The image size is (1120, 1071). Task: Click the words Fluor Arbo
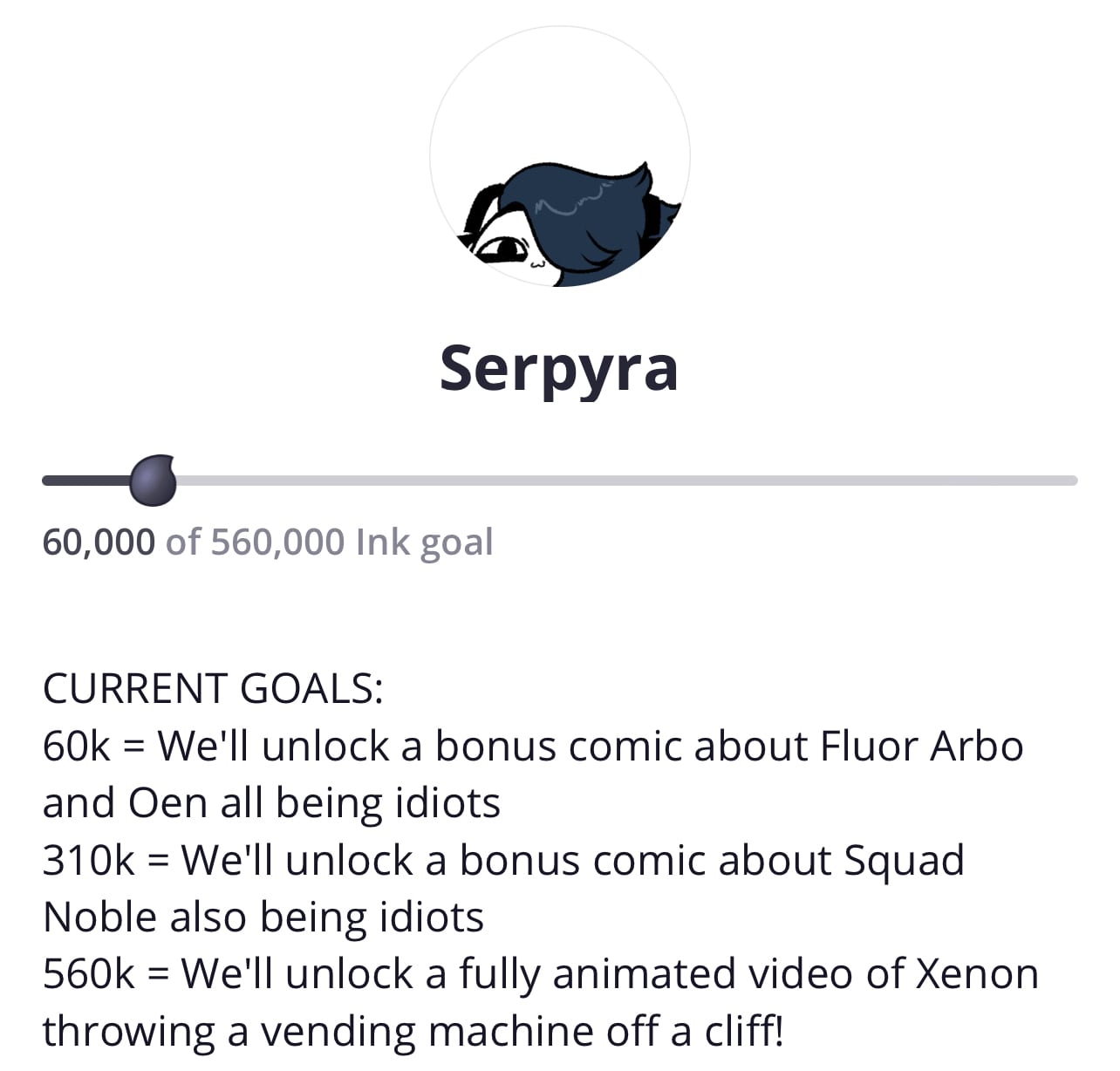[922, 747]
